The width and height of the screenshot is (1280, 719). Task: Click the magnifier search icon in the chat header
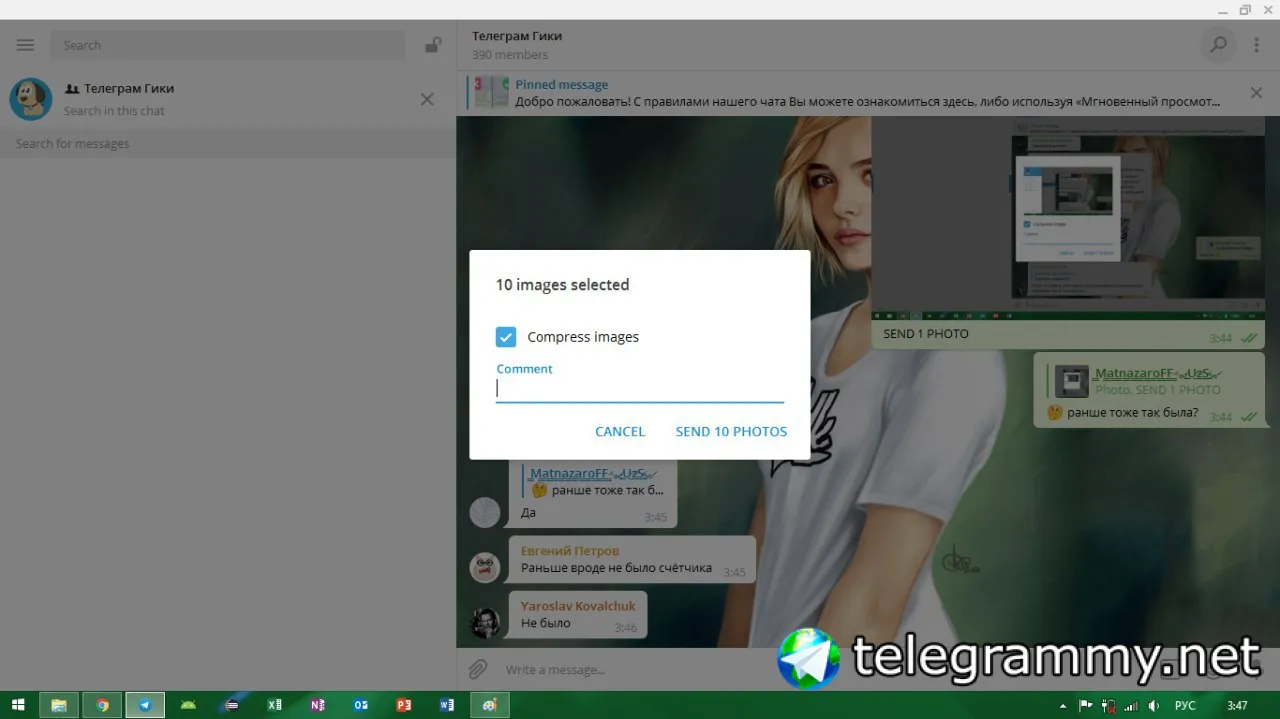1218,45
